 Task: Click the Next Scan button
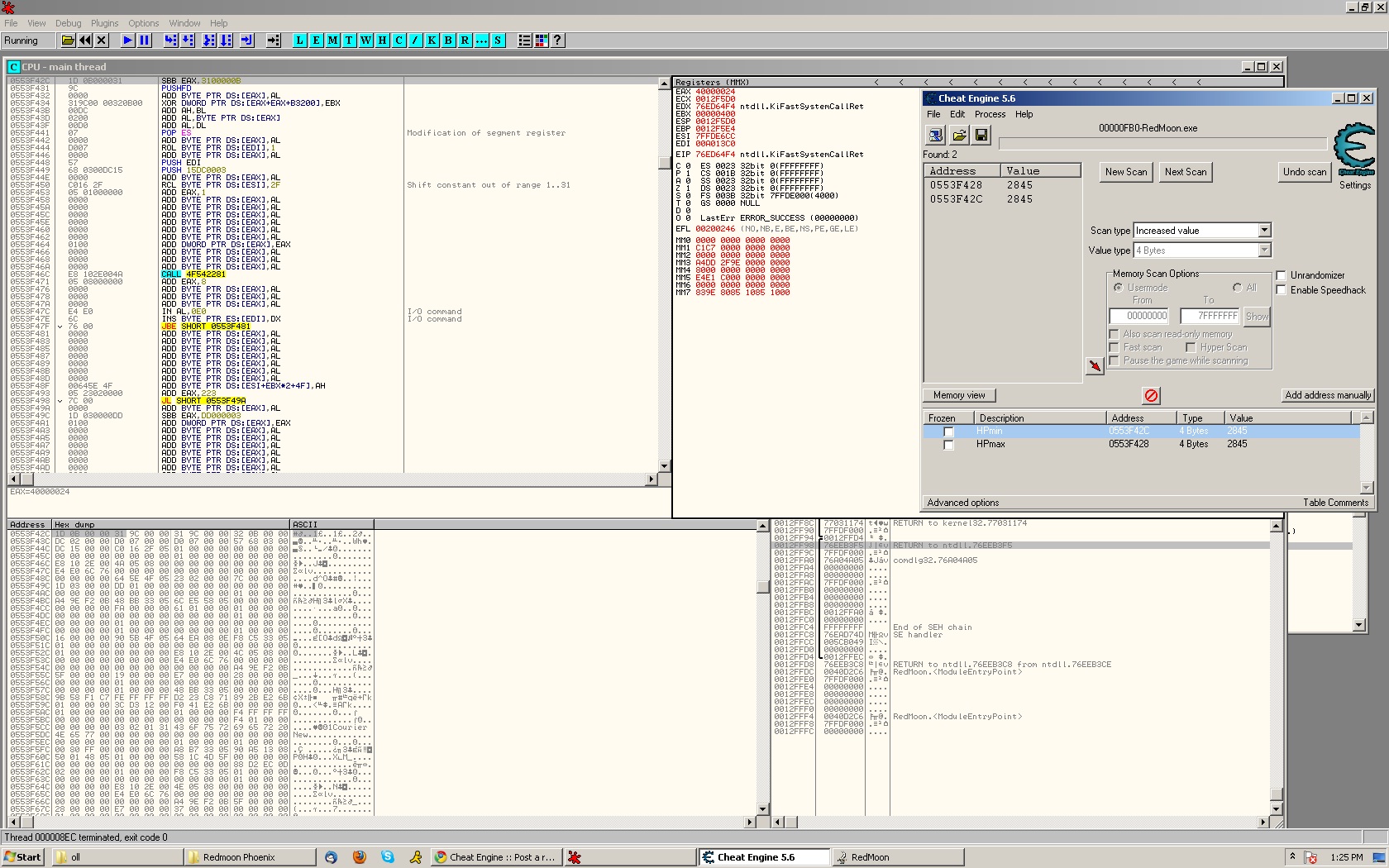1185,172
